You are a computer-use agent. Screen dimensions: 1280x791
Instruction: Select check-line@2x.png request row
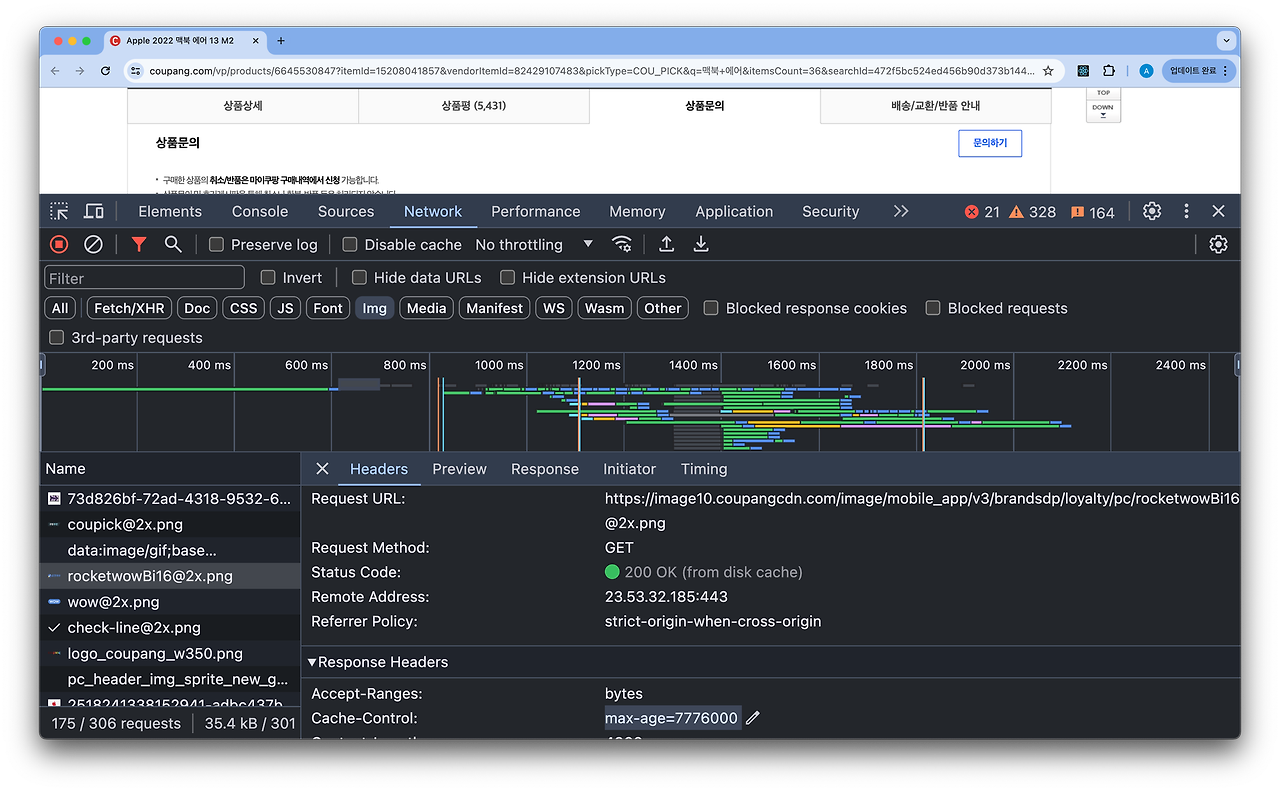pyautogui.click(x=170, y=628)
